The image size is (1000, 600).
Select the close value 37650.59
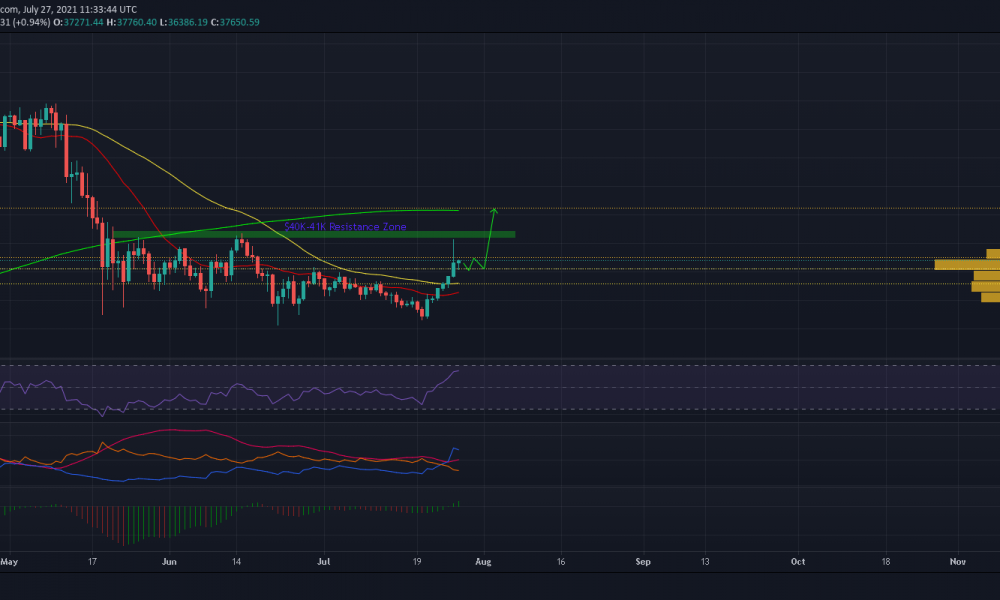tap(239, 22)
